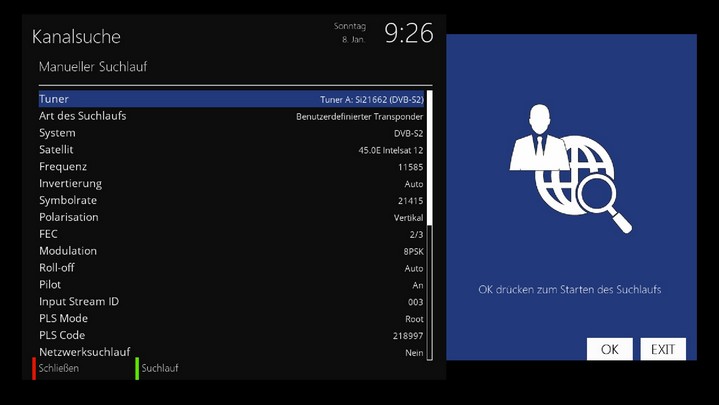The width and height of the screenshot is (720, 405).
Task: Click the OK drücken zum Starten hint
Action: click(570, 290)
